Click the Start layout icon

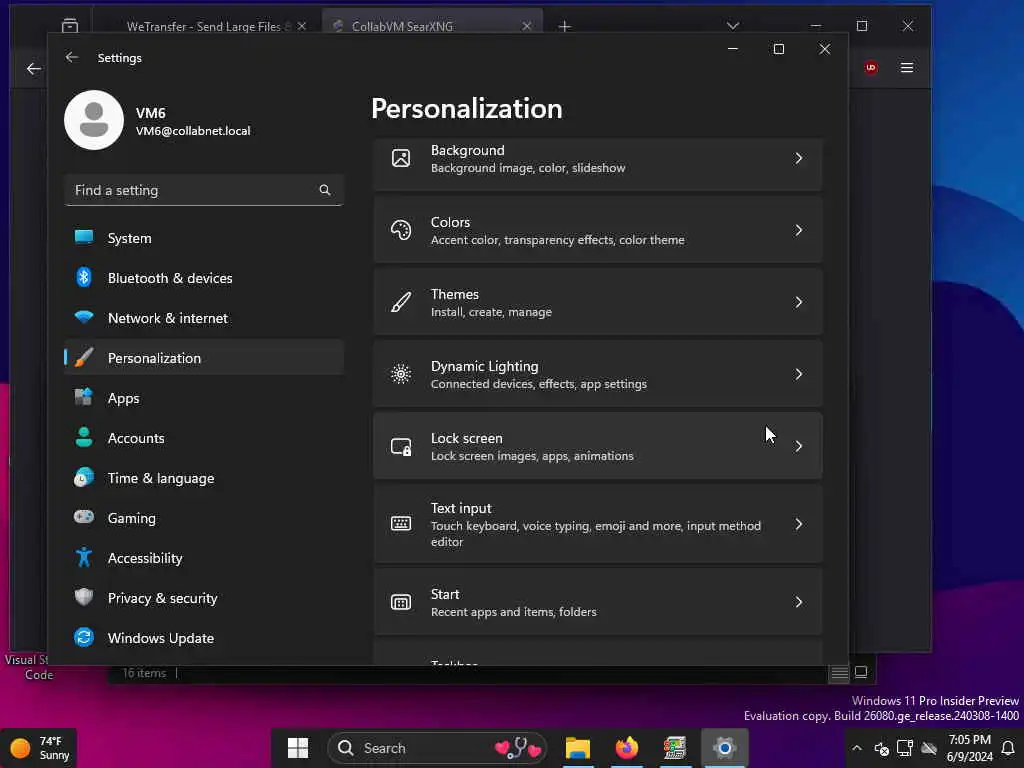point(401,602)
